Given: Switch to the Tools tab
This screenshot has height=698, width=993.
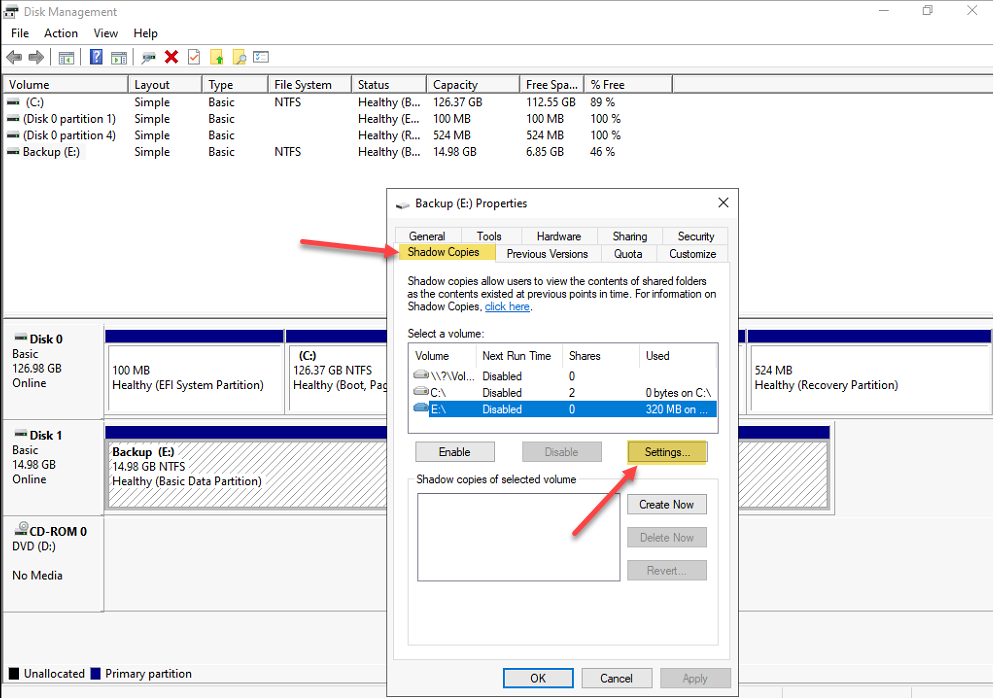Looking at the screenshot, I should coord(489,236).
